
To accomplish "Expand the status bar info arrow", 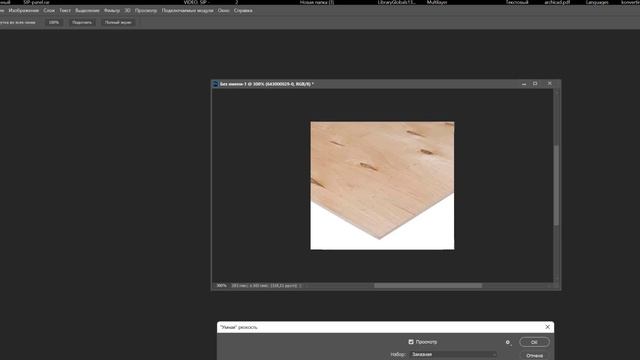I will (x=301, y=286).
